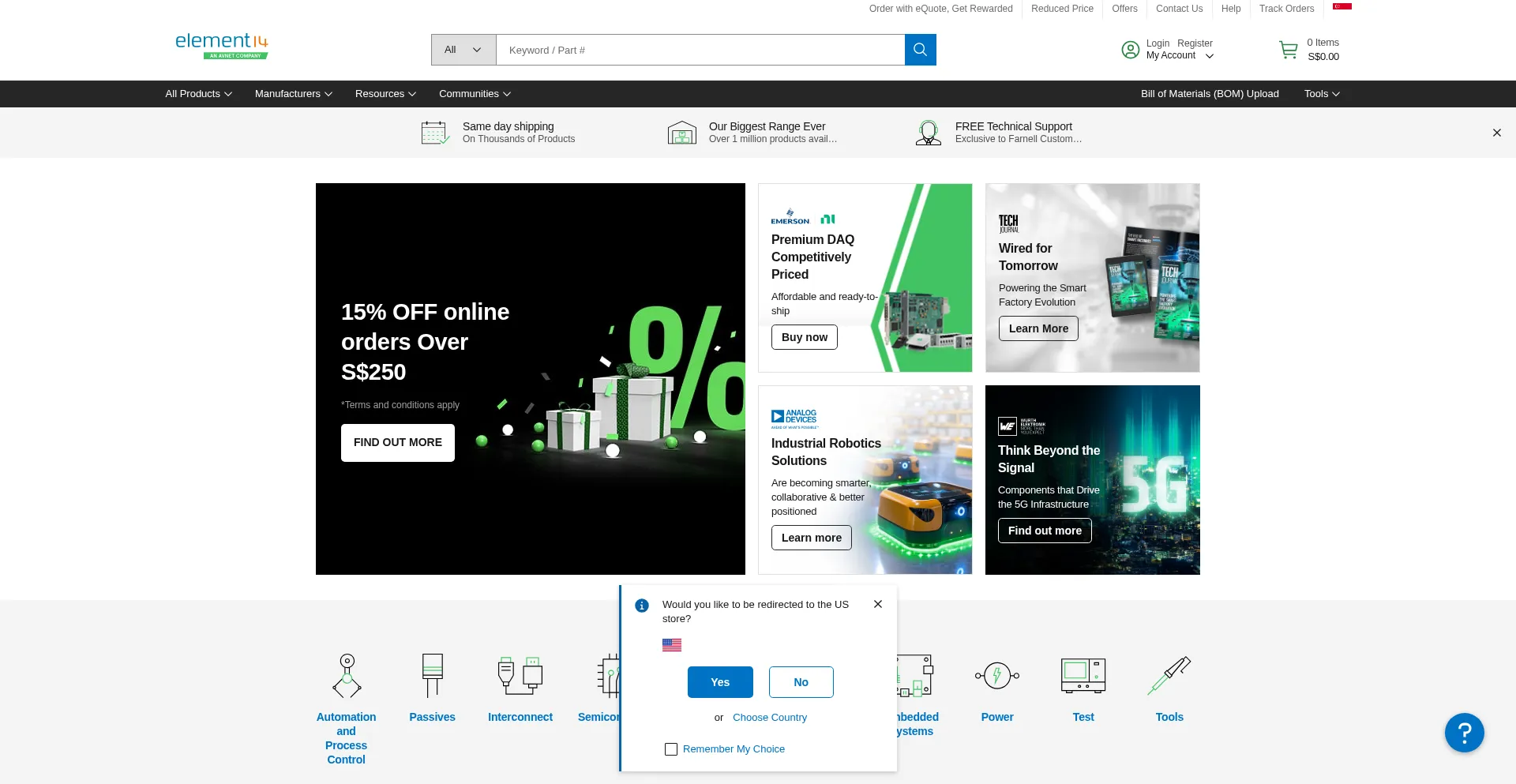The height and width of the screenshot is (784, 1516).
Task: Click Bill of Materials (BOM) Upload
Action: click(1209, 94)
